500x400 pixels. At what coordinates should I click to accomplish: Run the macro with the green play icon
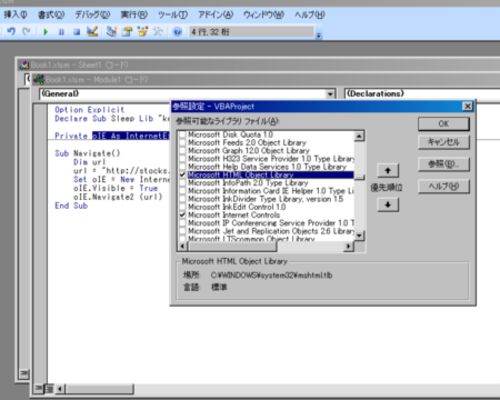(x=46, y=32)
